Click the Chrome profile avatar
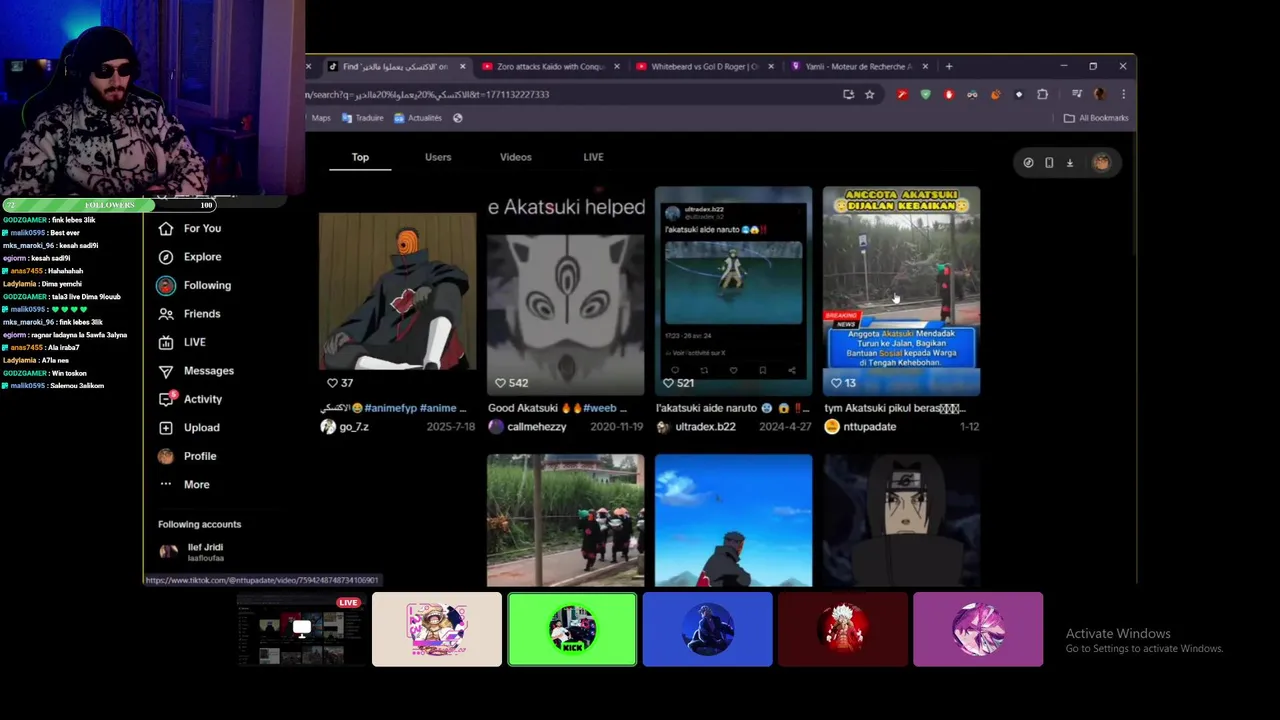Screen dimensions: 1280x720 (x=1100, y=94)
